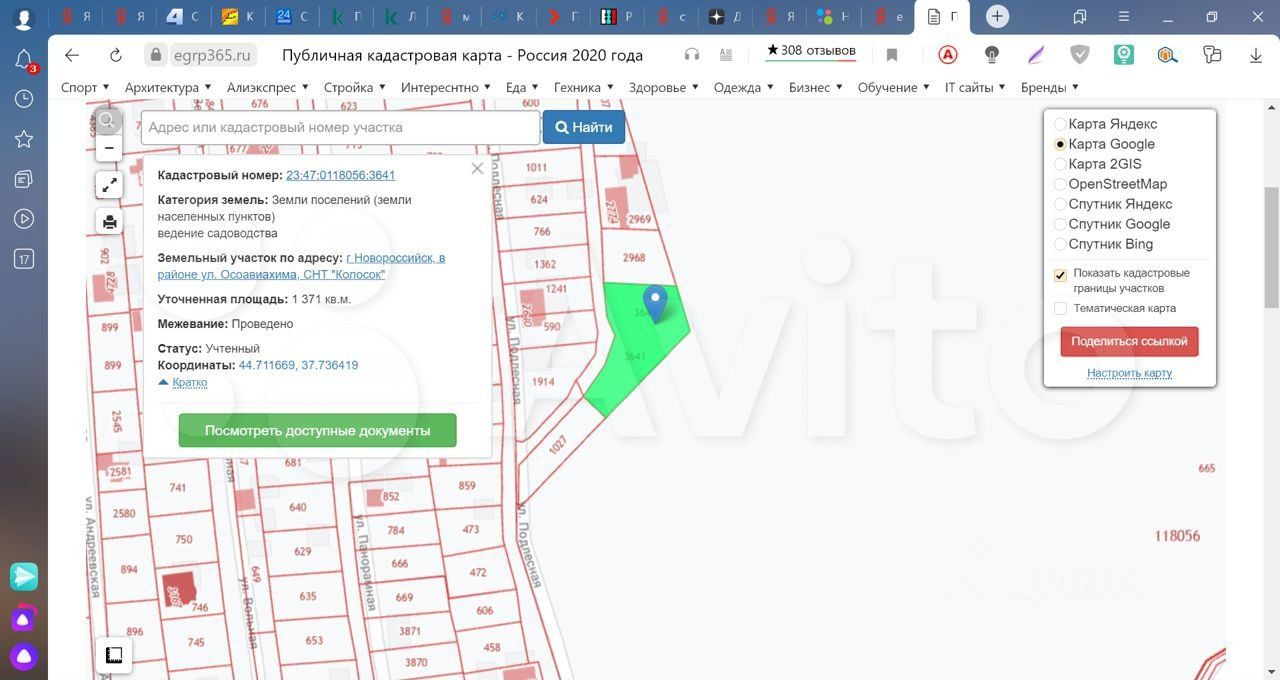Open the Бренды bookmarks folder

(1050, 87)
